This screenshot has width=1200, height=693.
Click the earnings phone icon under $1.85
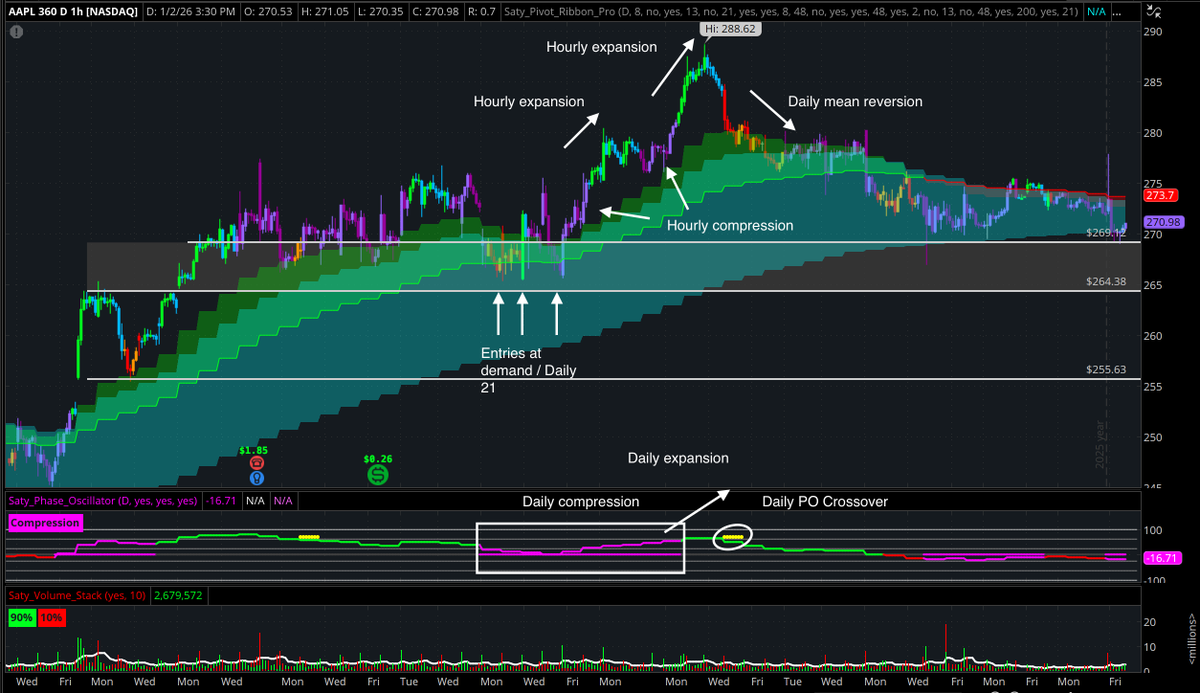(x=257, y=464)
